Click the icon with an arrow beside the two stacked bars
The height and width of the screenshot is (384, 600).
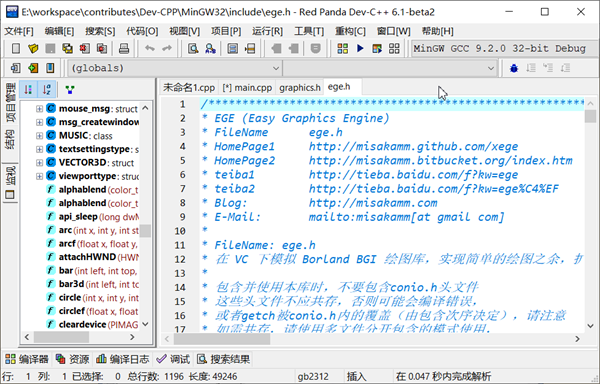tap(250, 49)
